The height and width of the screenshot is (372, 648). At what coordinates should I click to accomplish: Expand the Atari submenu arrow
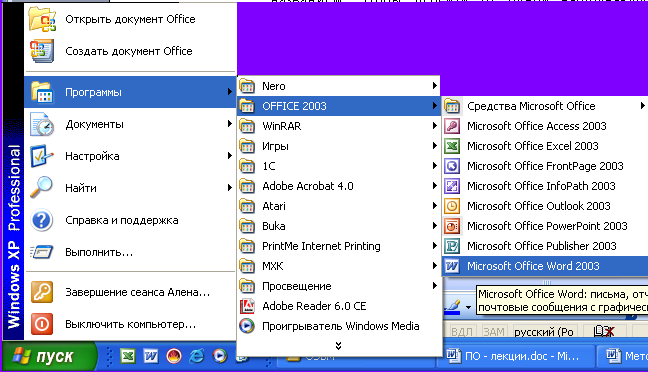(x=434, y=205)
